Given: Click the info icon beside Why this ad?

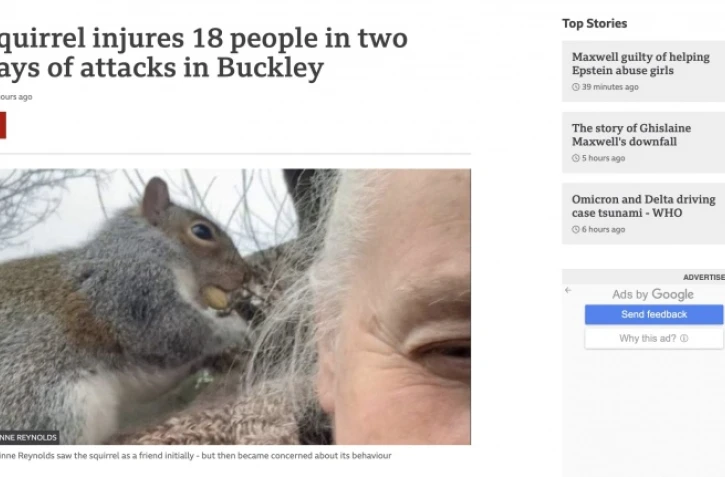Looking at the screenshot, I should [684, 338].
